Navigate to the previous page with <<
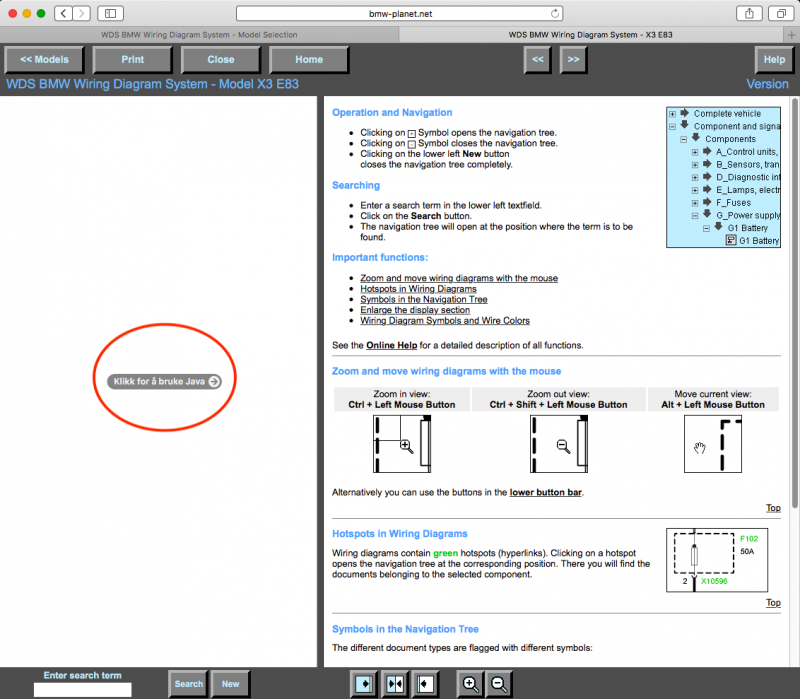This screenshot has height=699, width=800. click(538, 60)
